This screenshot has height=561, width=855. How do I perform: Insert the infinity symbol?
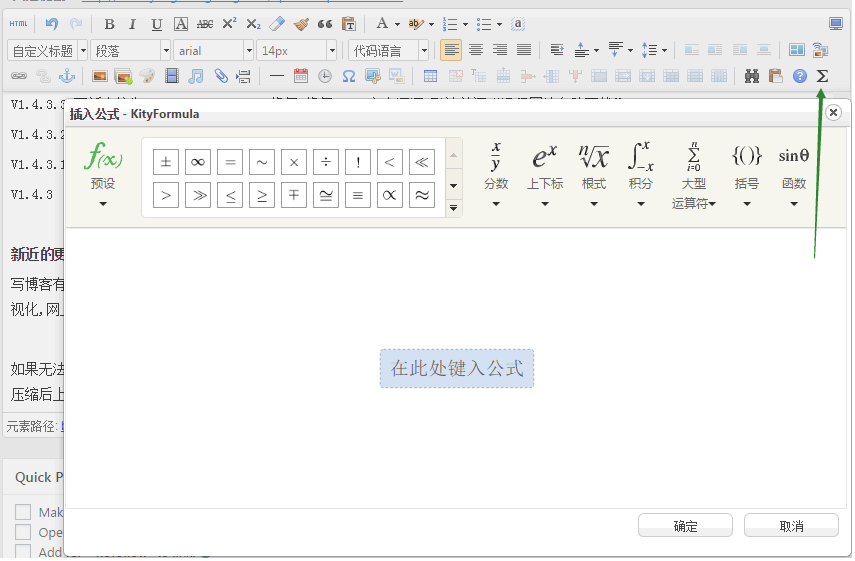pos(198,162)
